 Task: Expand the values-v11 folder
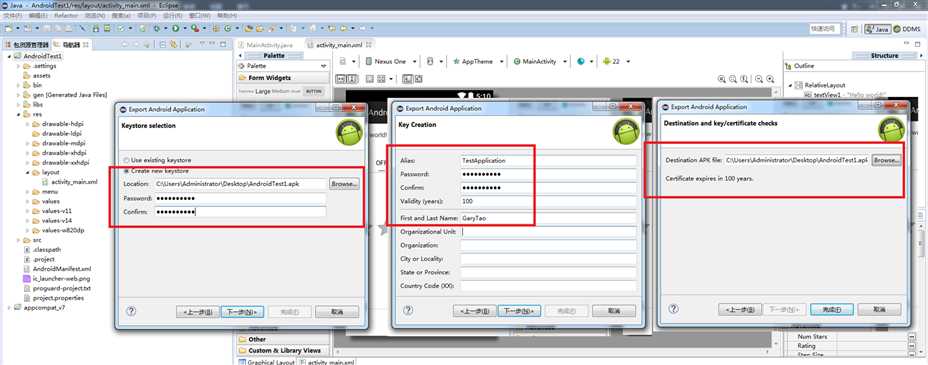coord(28,211)
